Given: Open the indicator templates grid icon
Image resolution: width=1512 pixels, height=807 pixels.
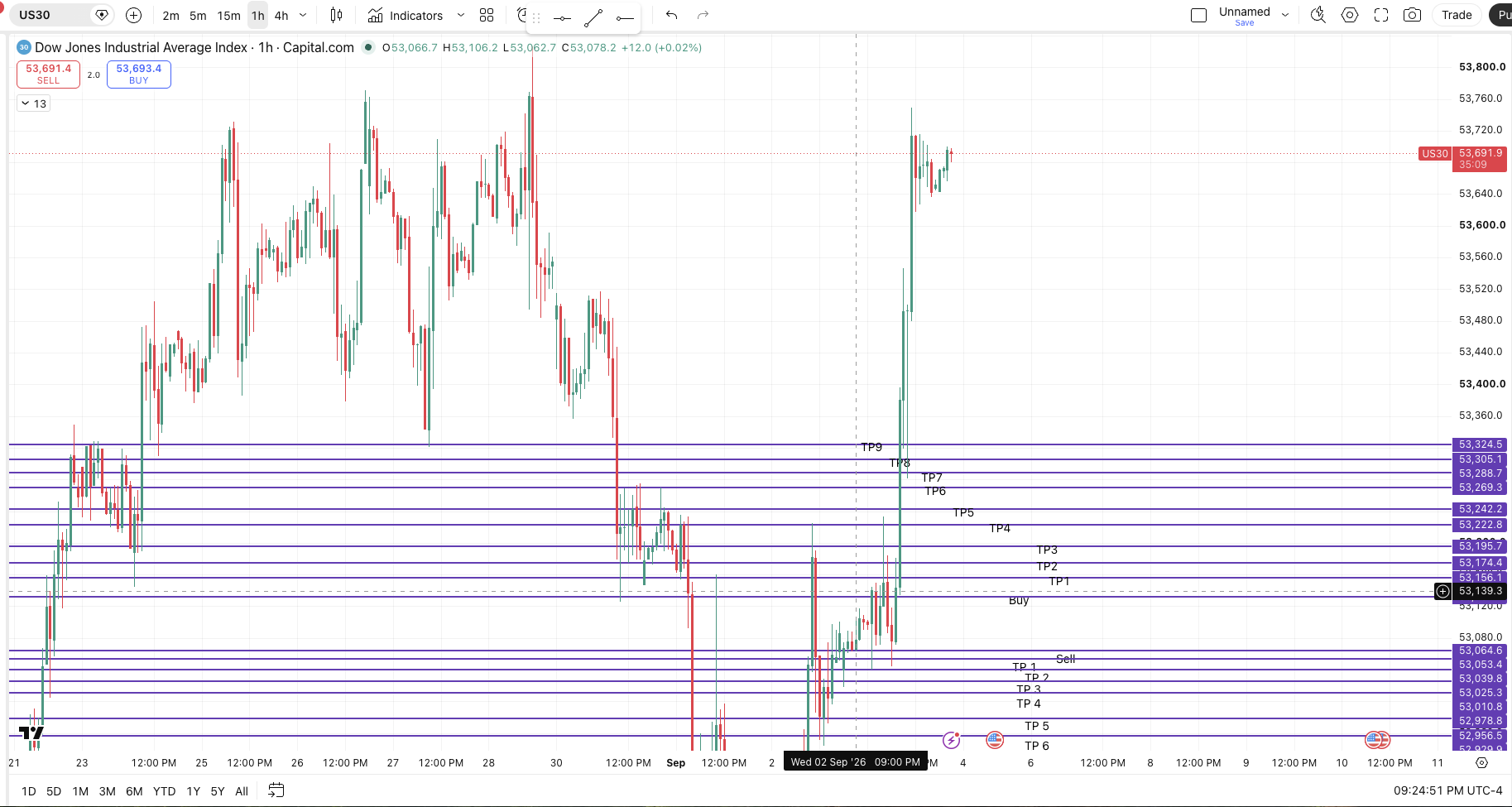Looking at the screenshot, I should click(487, 15).
